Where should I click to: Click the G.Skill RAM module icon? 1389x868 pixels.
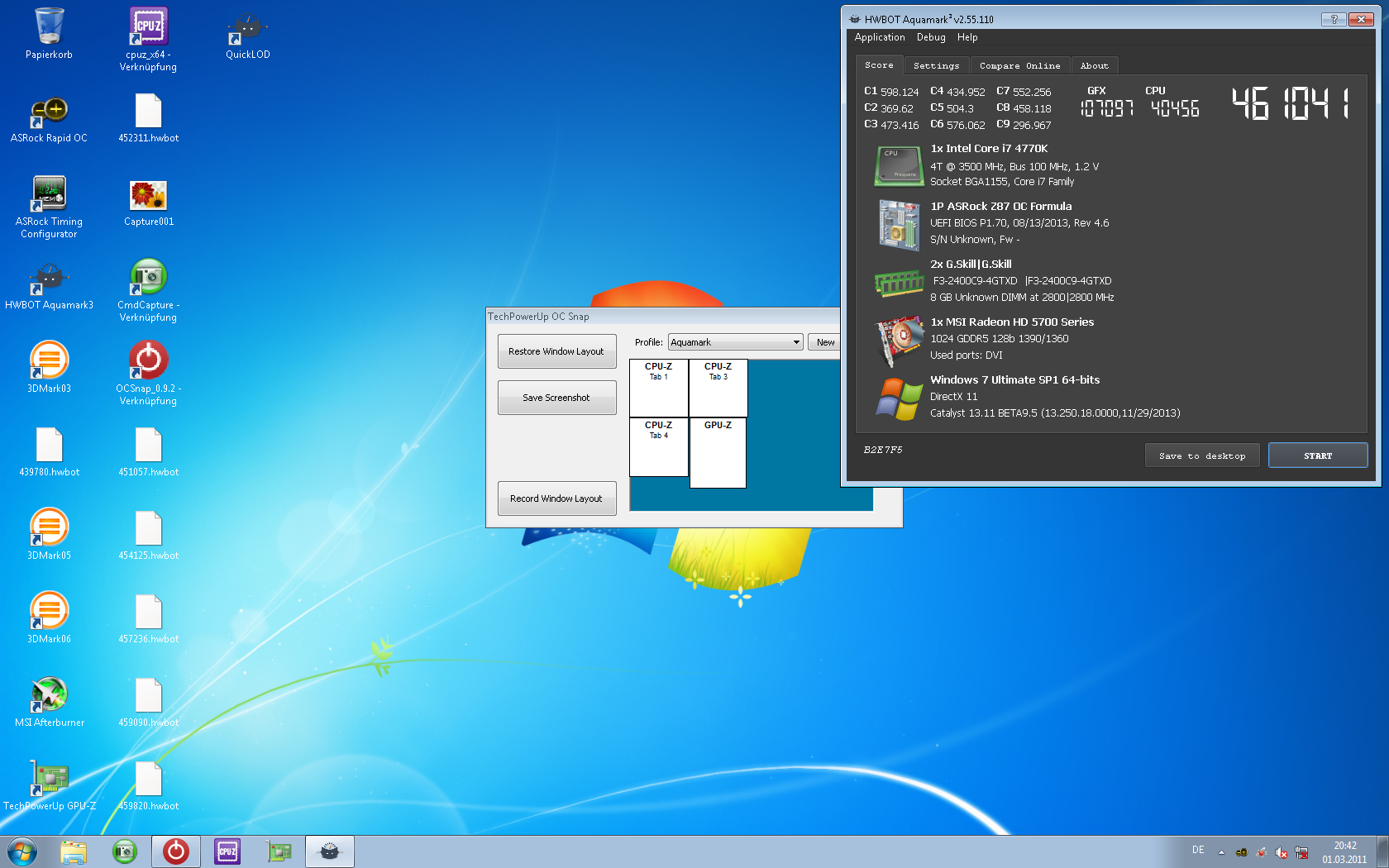click(x=898, y=284)
